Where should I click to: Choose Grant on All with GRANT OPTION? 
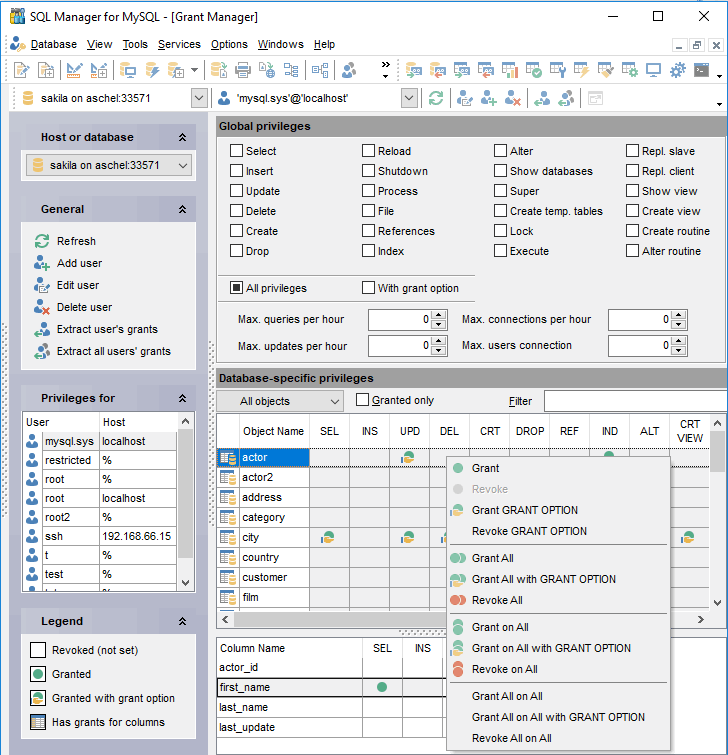[x=559, y=648]
